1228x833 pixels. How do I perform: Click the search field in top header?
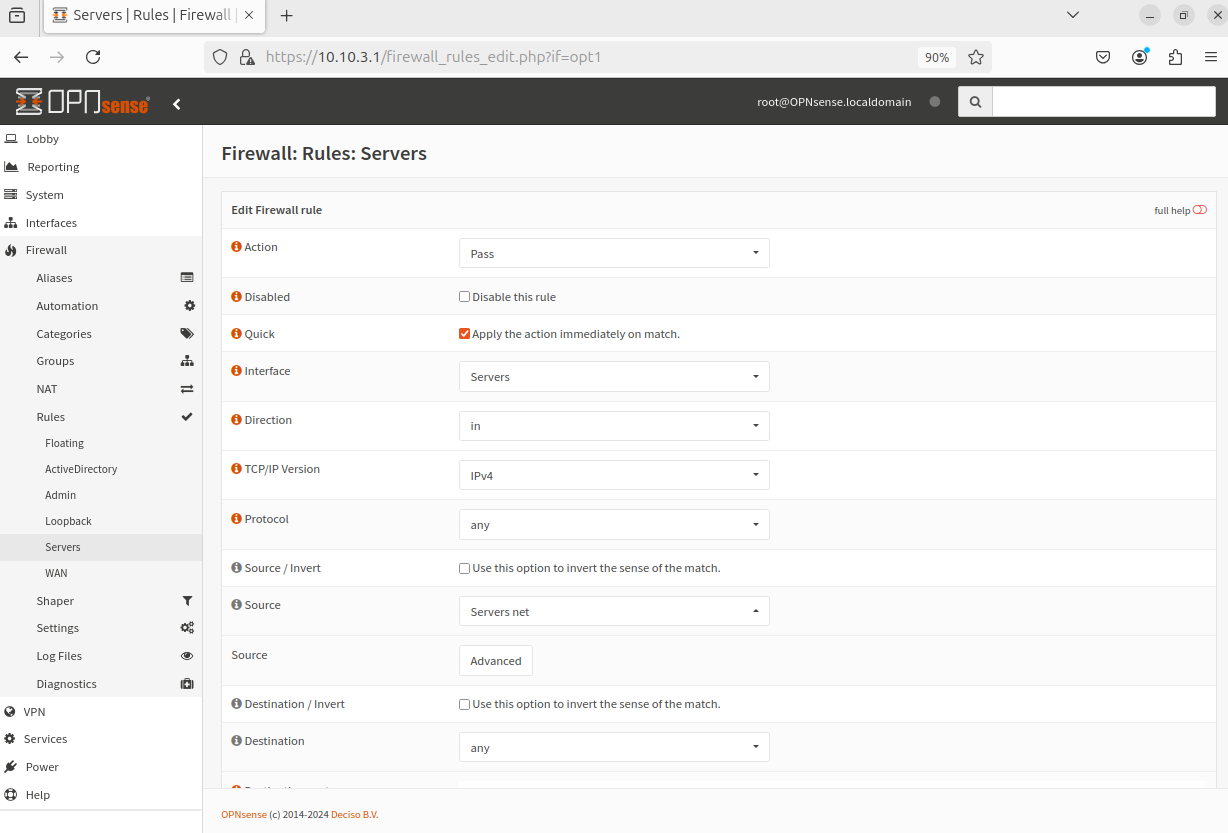point(1103,102)
